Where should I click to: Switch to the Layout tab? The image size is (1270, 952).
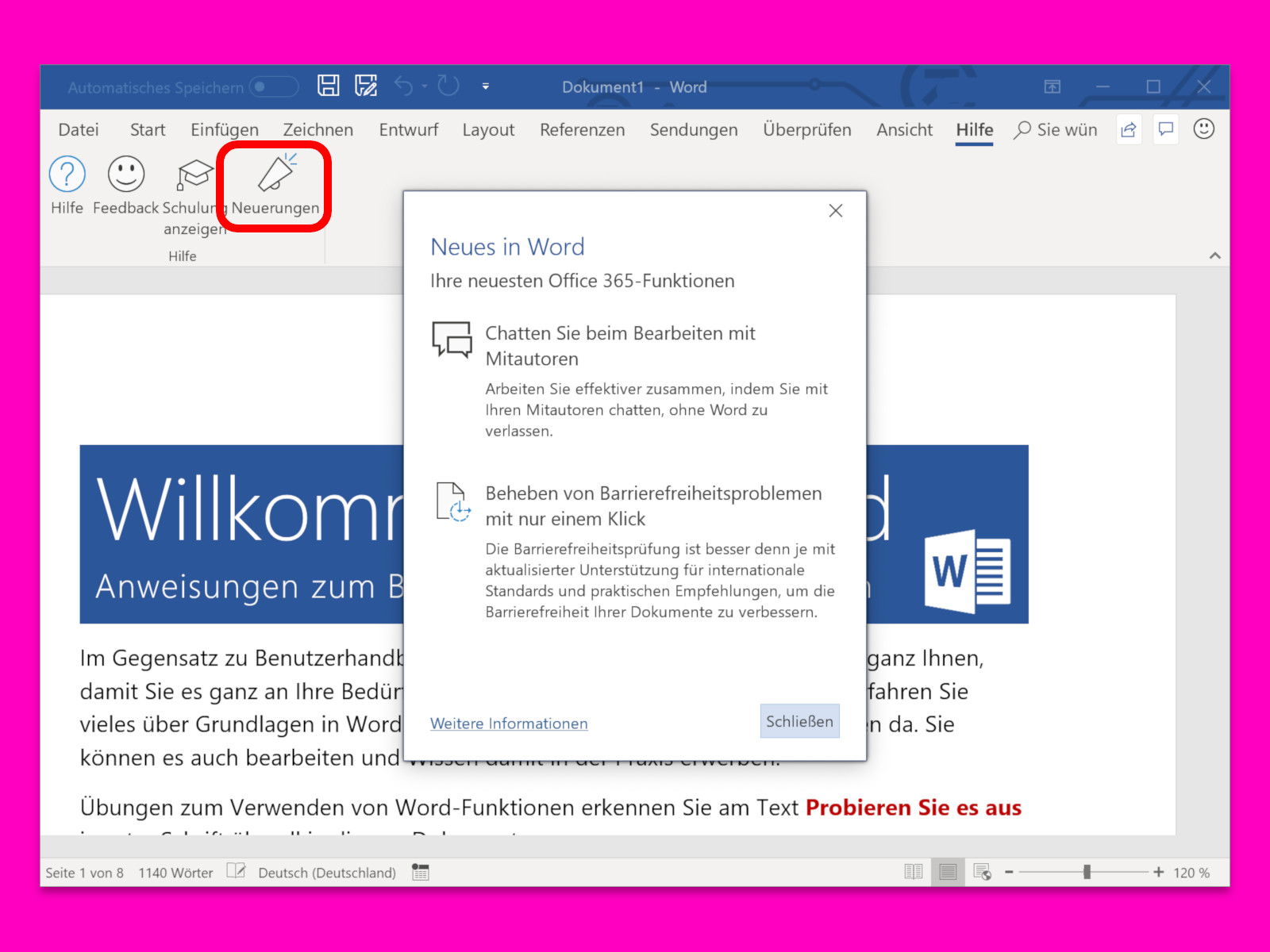(x=488, y=129)
